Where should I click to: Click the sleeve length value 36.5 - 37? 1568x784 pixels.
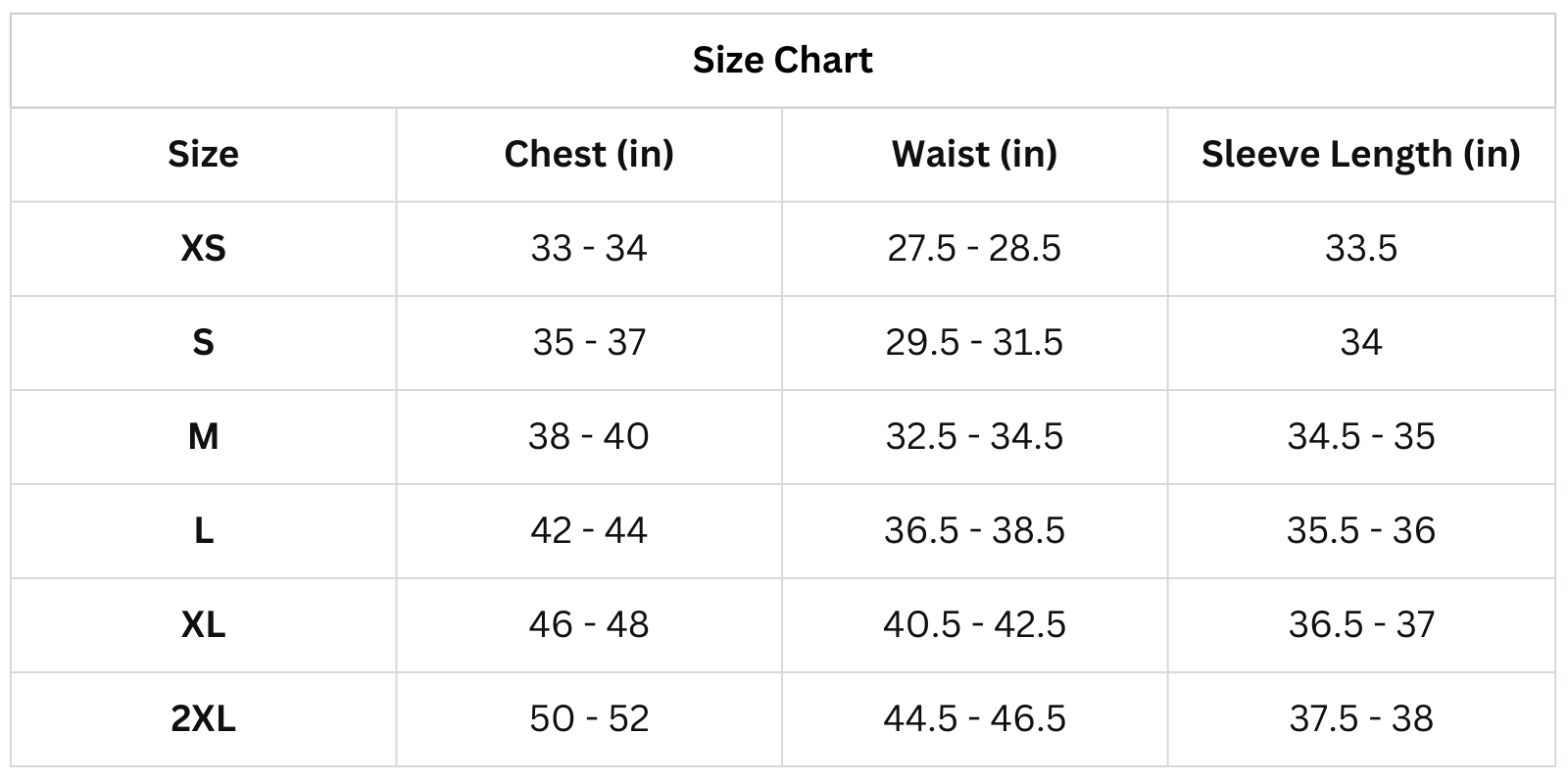[x=1360, y=625]
